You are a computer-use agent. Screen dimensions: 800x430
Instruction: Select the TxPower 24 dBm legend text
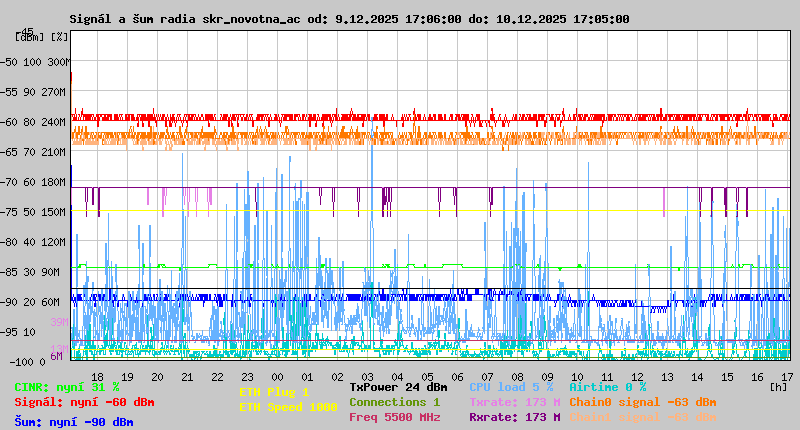(398, 387)
